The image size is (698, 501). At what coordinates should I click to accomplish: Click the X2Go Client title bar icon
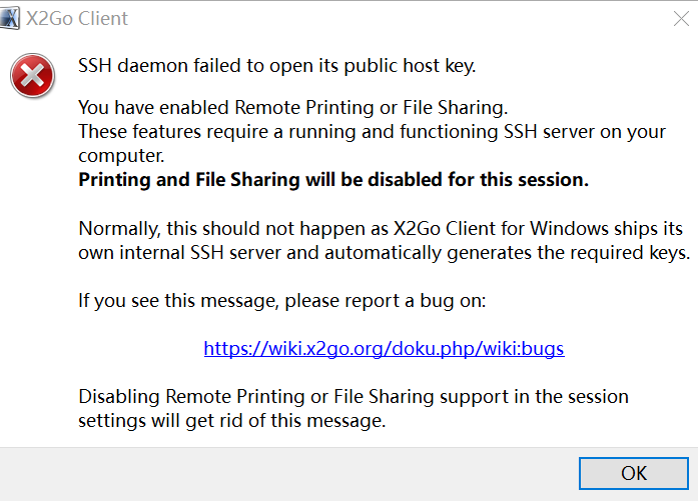pos(10,18)
